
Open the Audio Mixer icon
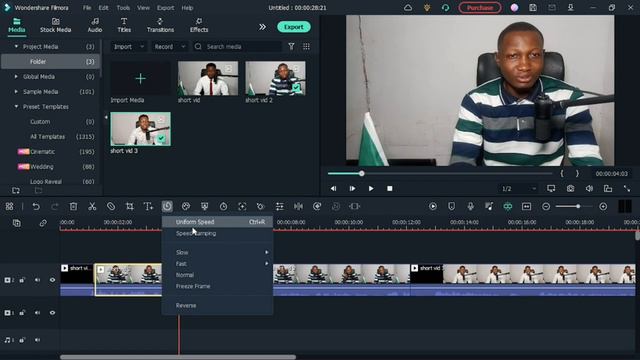489,207
